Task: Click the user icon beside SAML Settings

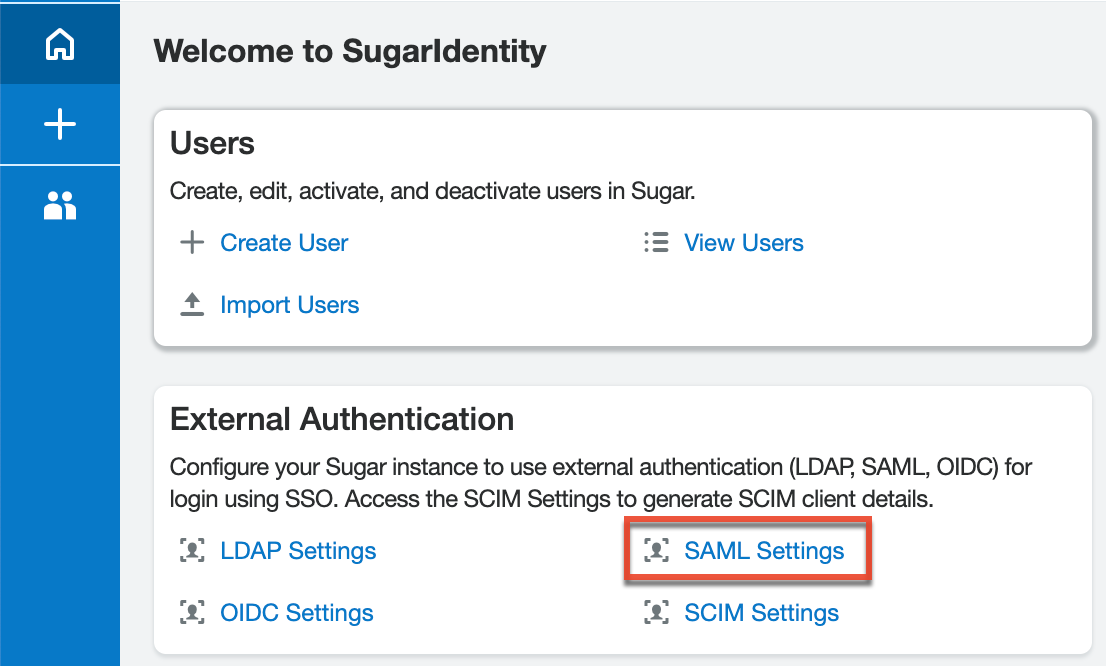Action: 657,550
